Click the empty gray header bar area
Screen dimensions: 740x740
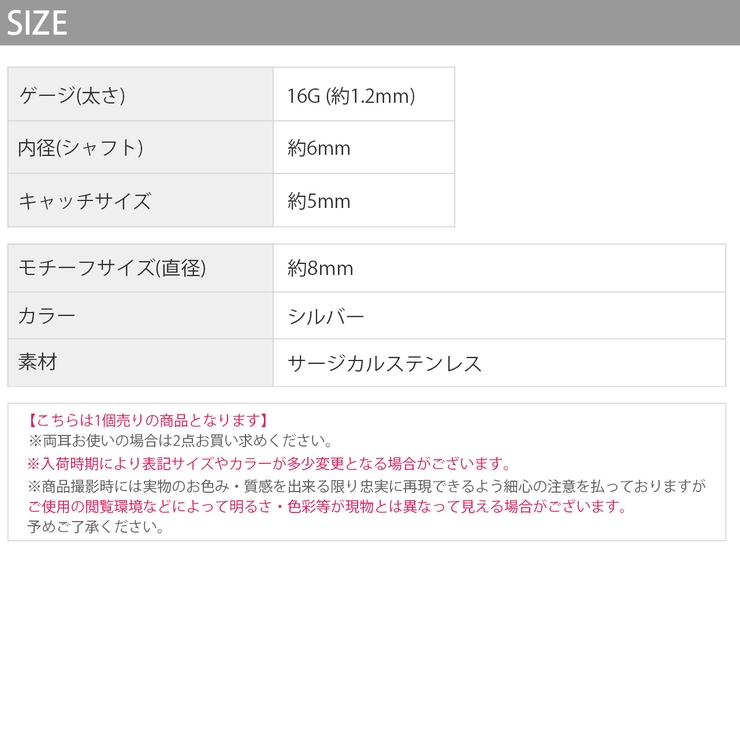400,23
